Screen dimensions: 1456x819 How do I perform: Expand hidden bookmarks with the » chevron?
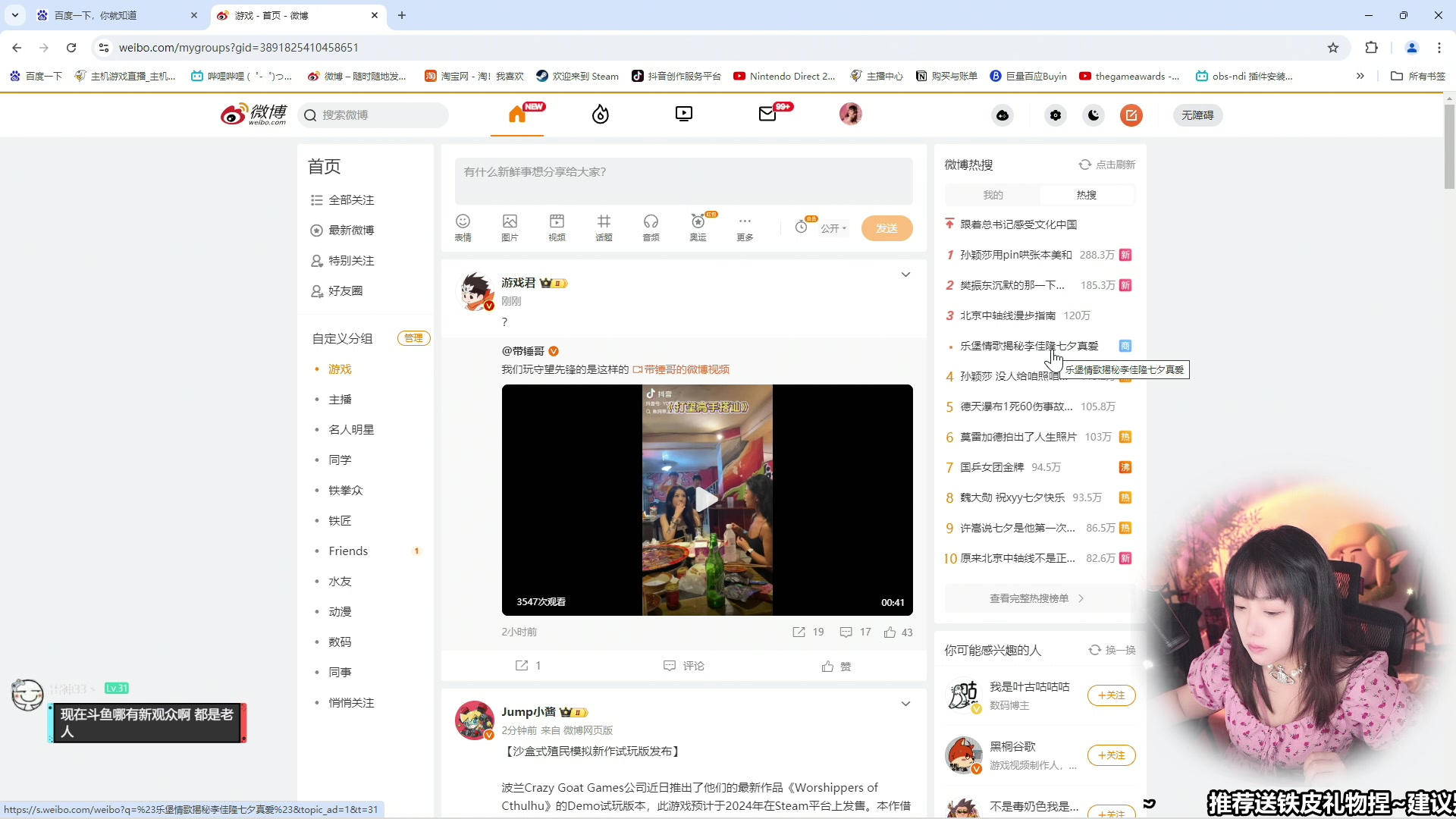(1360, 76)
